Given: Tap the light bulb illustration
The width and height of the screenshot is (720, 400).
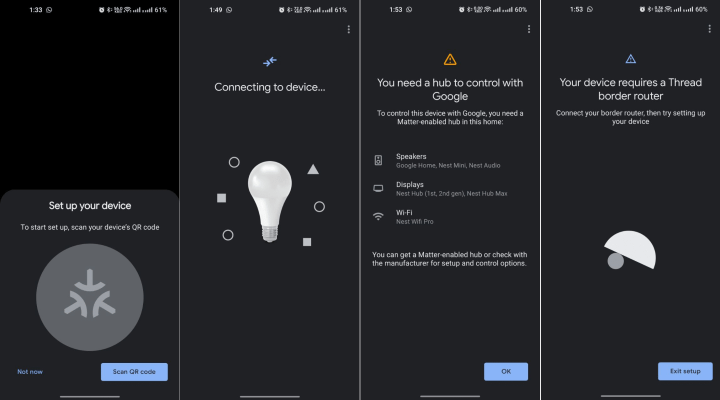Looking at the screenshot, I should pyautogui.click(x=270, y=201).
